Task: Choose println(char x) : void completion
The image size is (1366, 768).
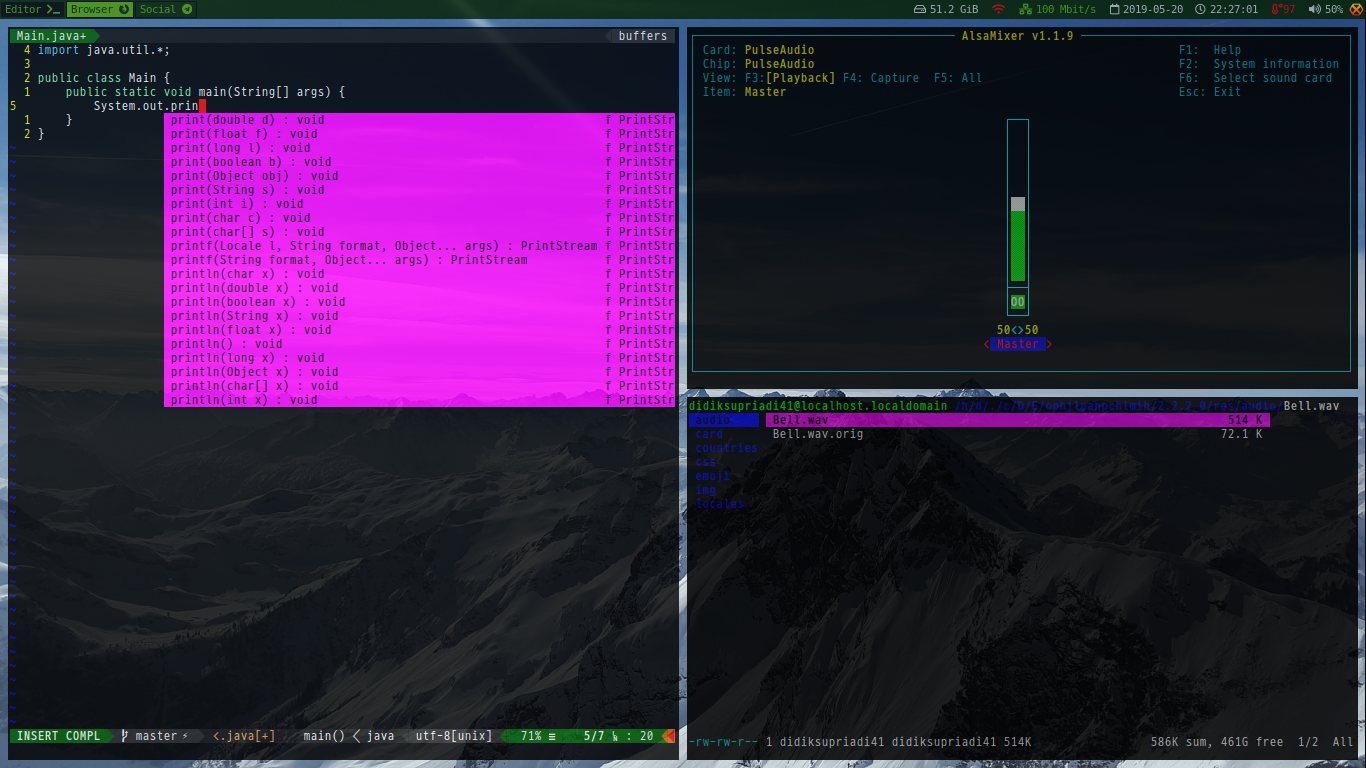Action: (420, 274)
